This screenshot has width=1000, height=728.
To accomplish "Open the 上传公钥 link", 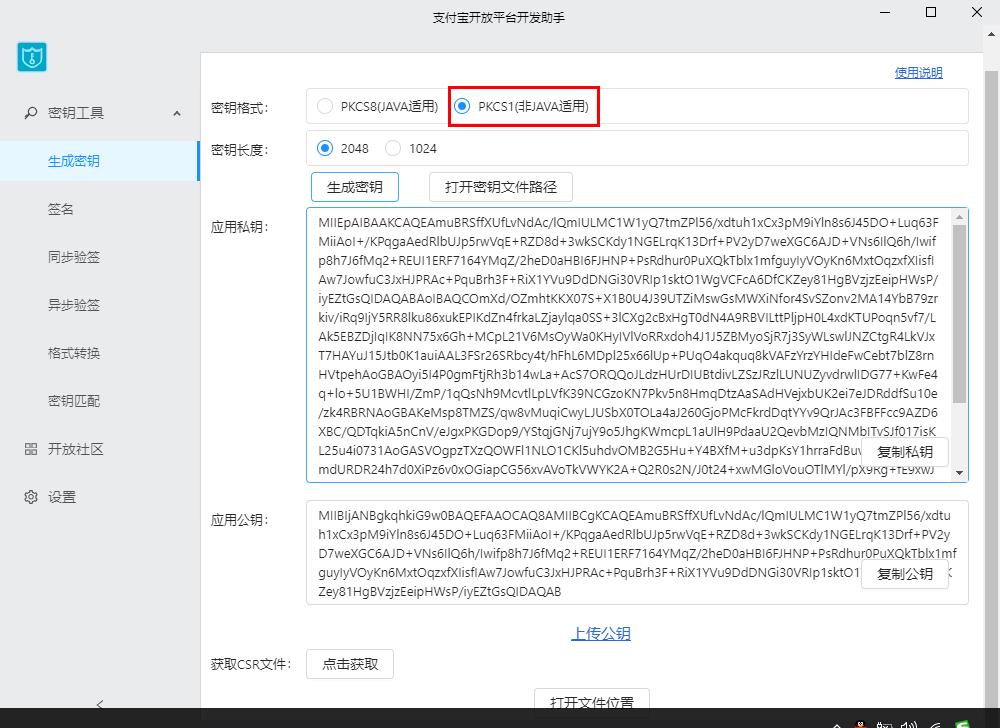I will click(x=601, y=634).
